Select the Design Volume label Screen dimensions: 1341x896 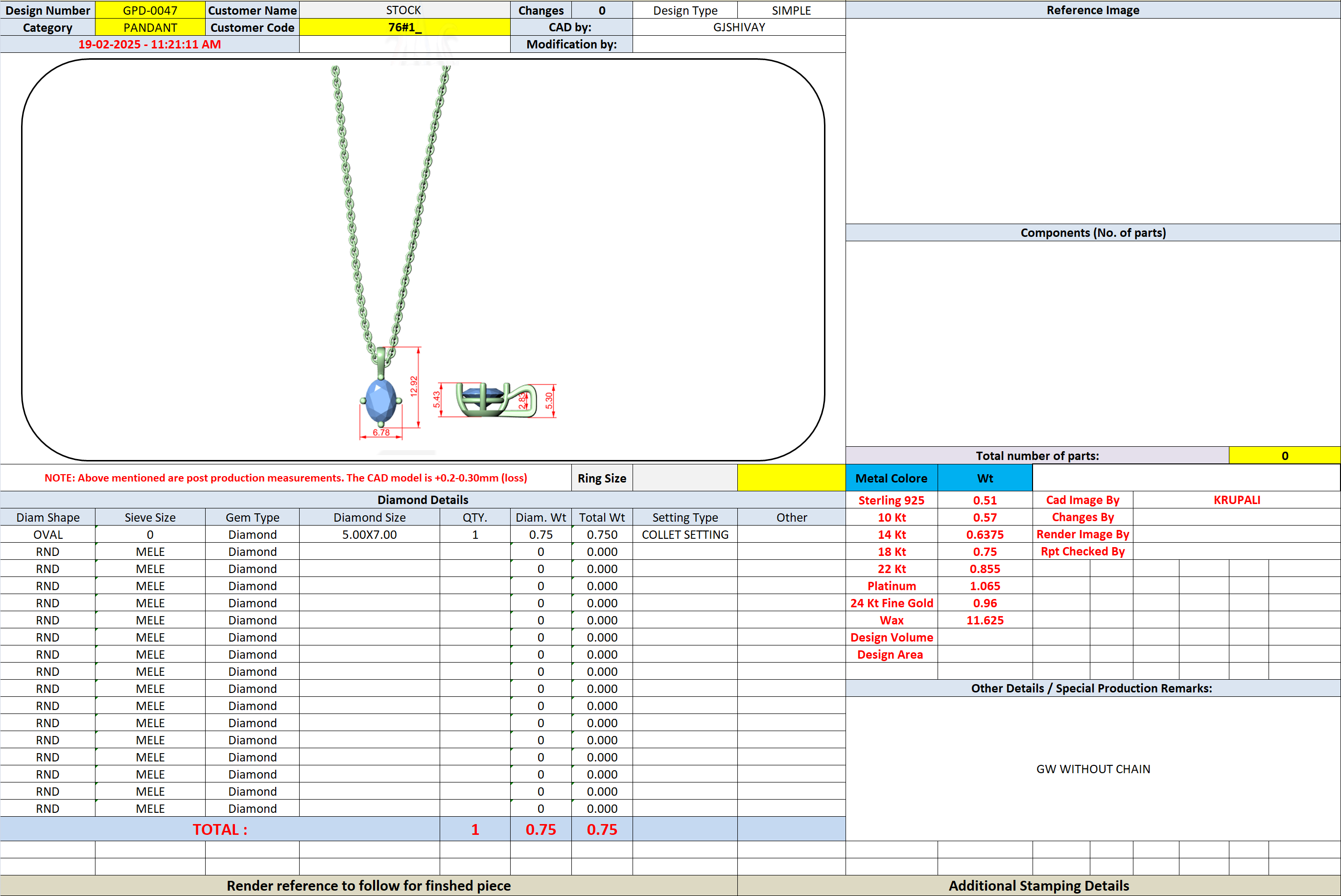(892, 637)
